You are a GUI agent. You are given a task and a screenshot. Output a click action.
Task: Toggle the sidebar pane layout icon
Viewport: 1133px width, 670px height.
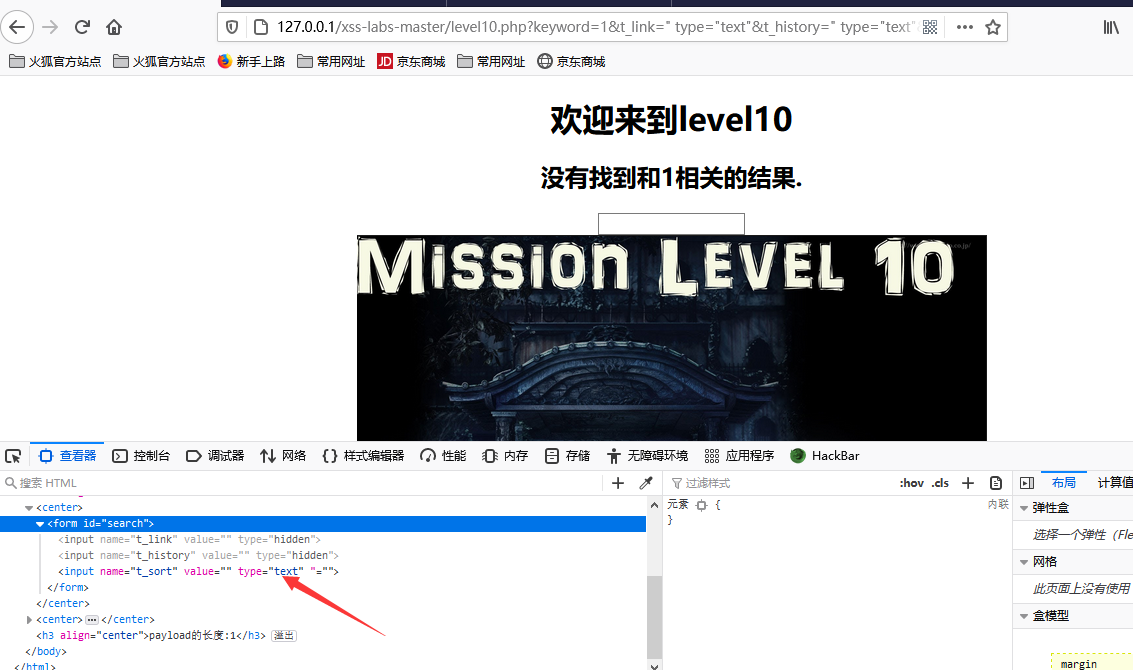pos(1027,483)
